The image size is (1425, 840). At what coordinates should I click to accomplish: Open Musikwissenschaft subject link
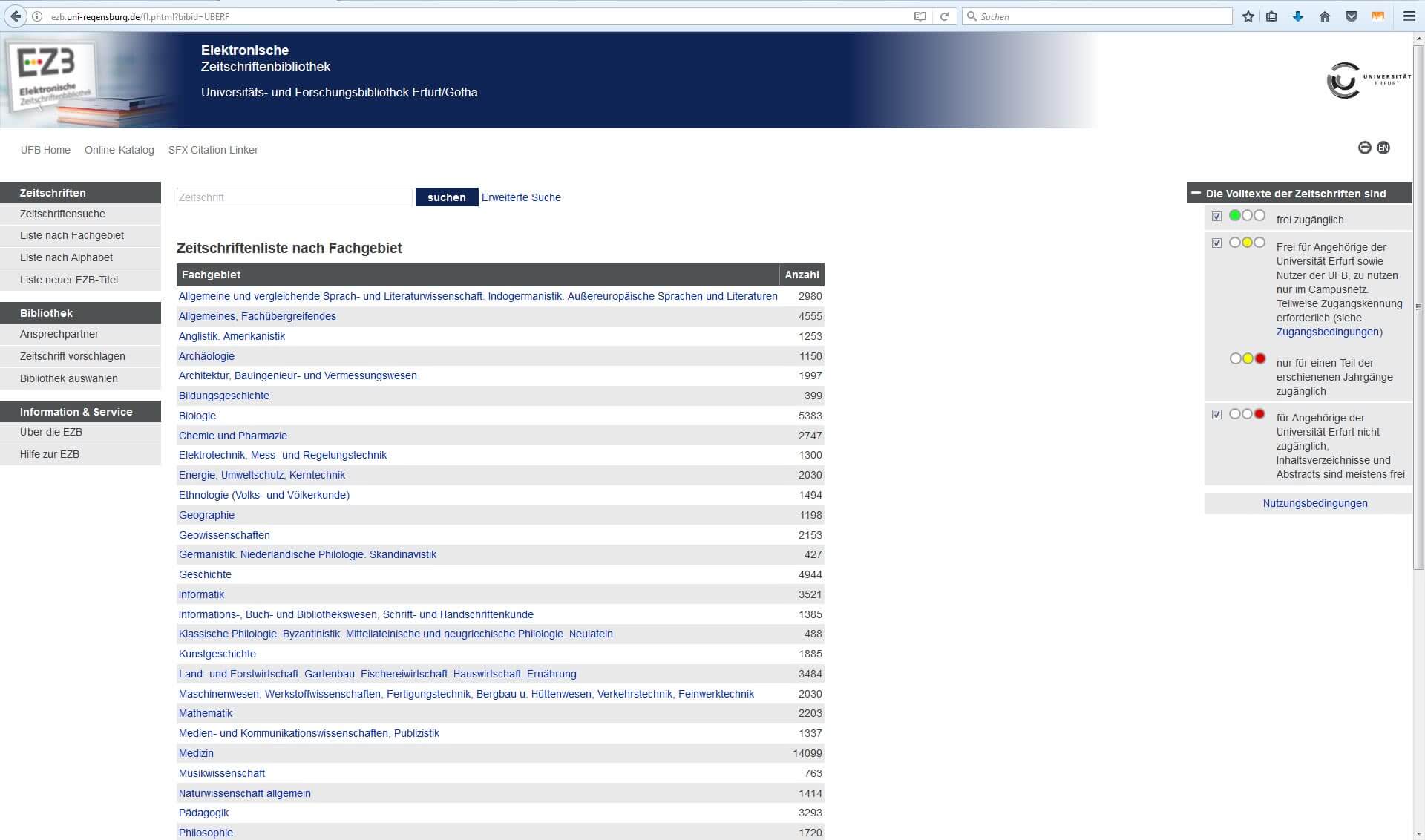(x=222, y=773)
